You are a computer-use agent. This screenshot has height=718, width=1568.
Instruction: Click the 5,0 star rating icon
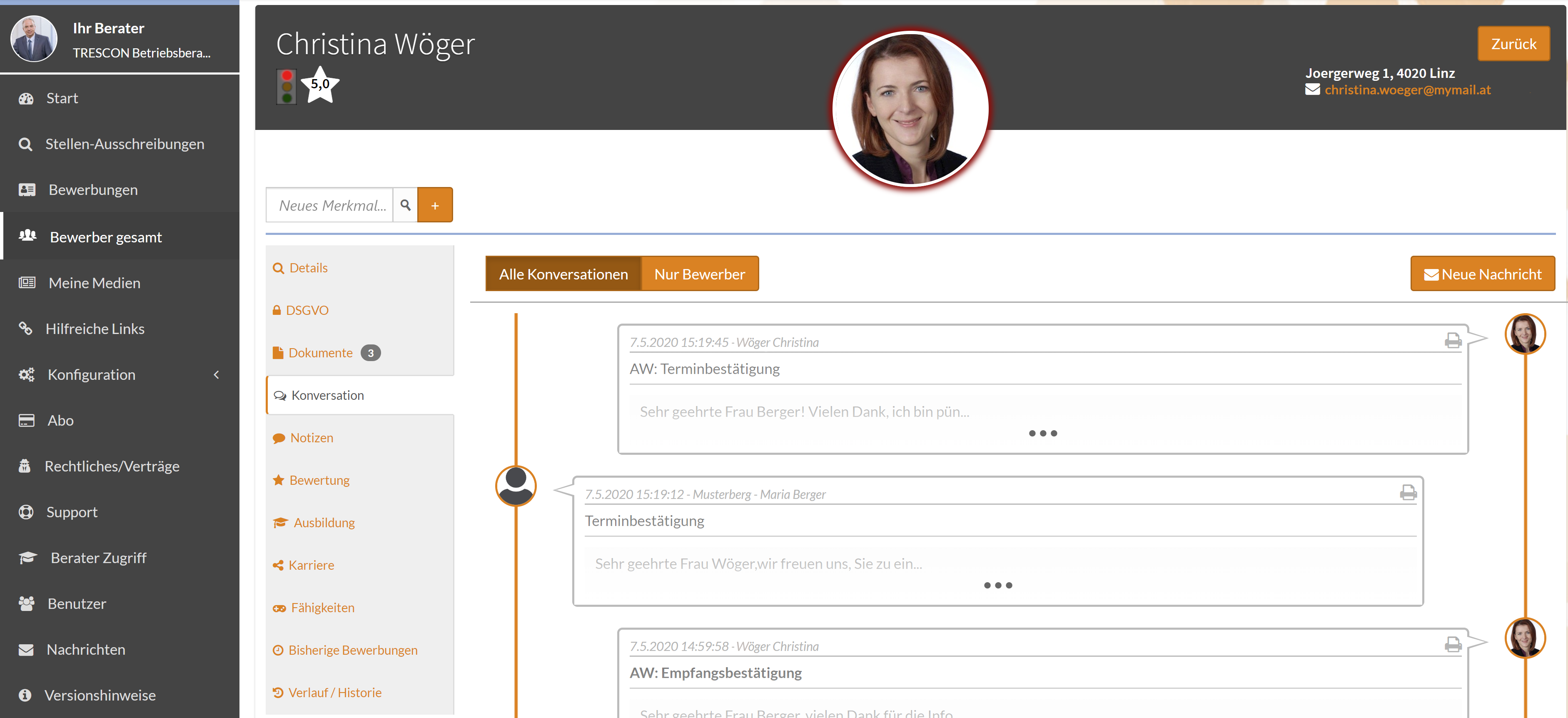[320, 85]
